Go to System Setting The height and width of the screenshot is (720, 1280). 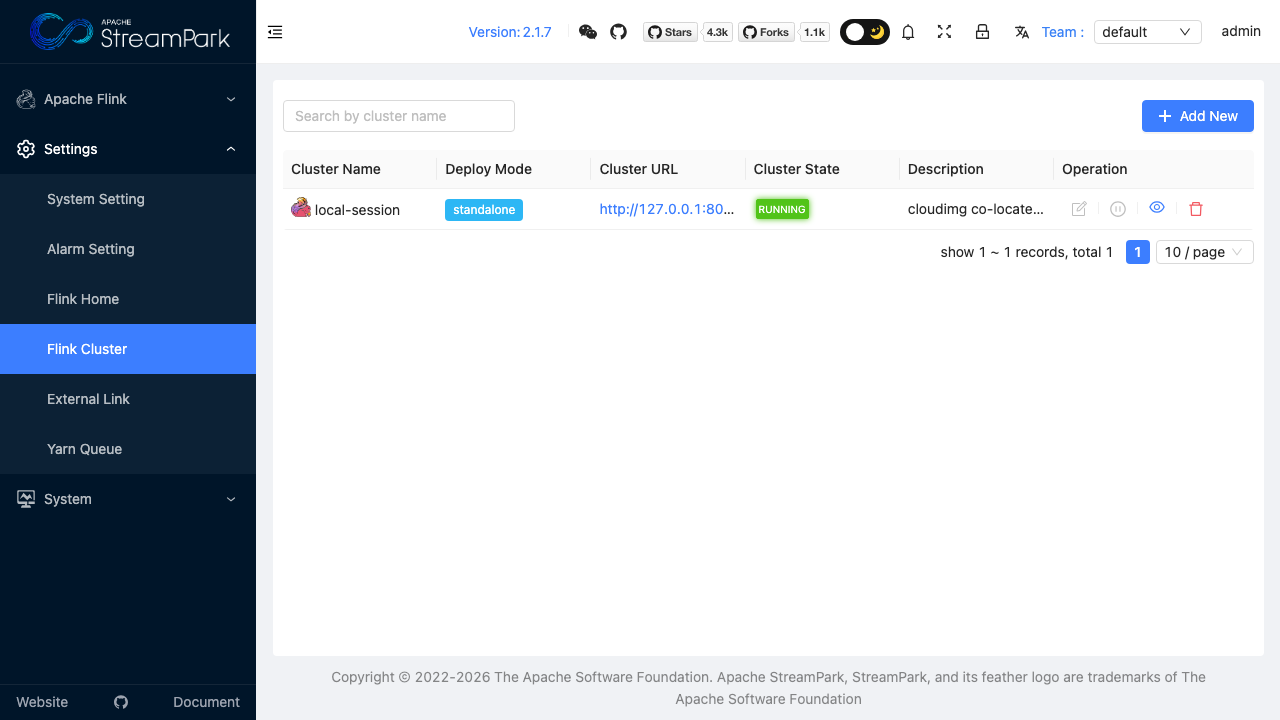(x=128, y=199)
